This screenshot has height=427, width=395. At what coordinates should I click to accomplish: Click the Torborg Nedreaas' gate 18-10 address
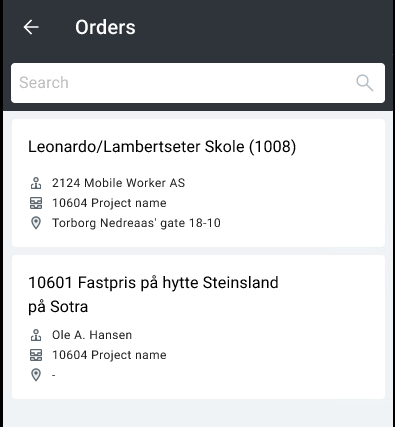click(x=136, y=223)
